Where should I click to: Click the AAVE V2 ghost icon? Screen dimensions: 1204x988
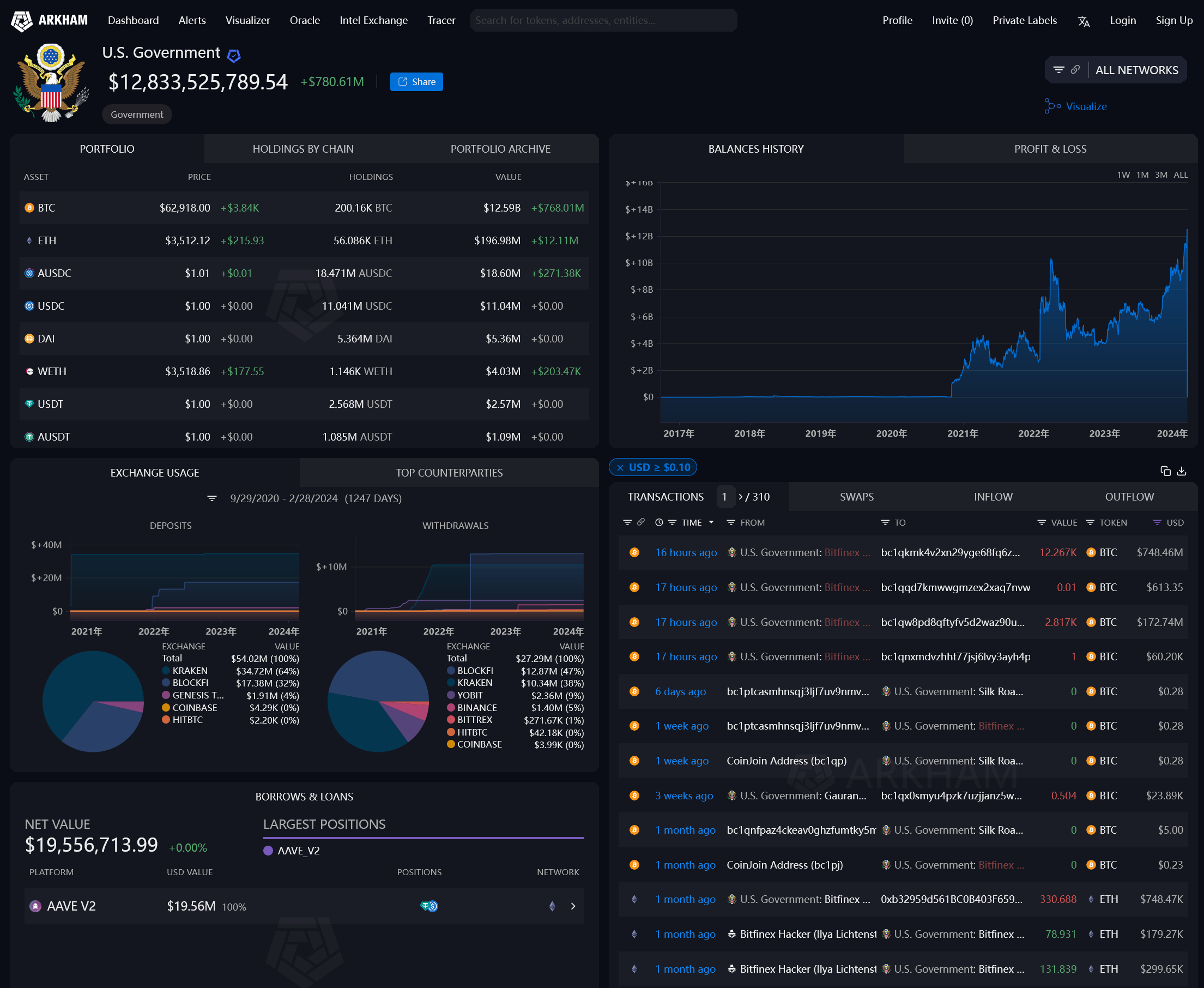[x=35, y=906]
